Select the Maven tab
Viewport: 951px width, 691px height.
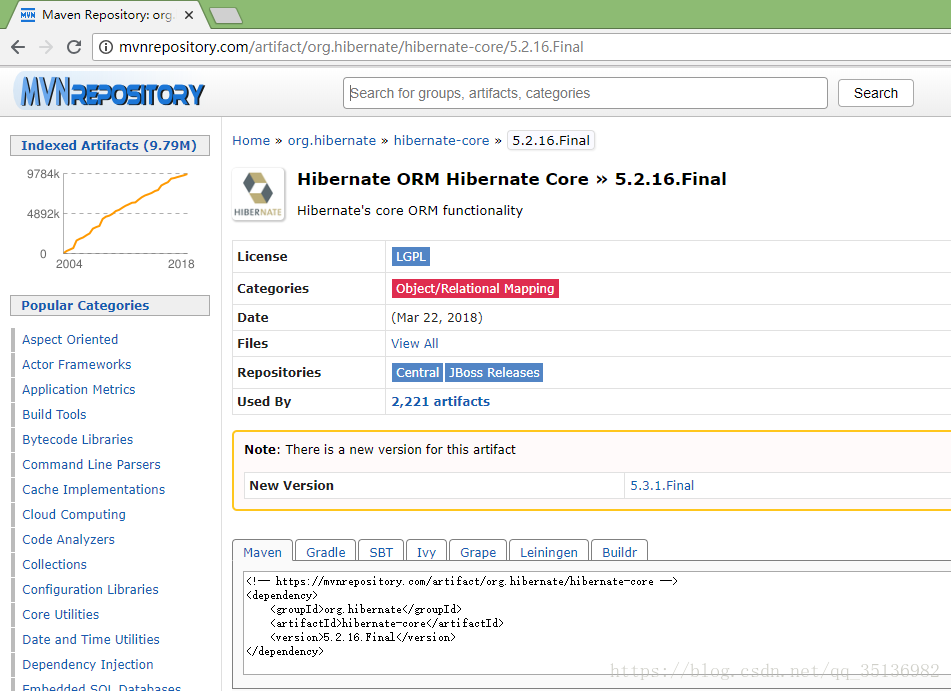click(263, 552)
